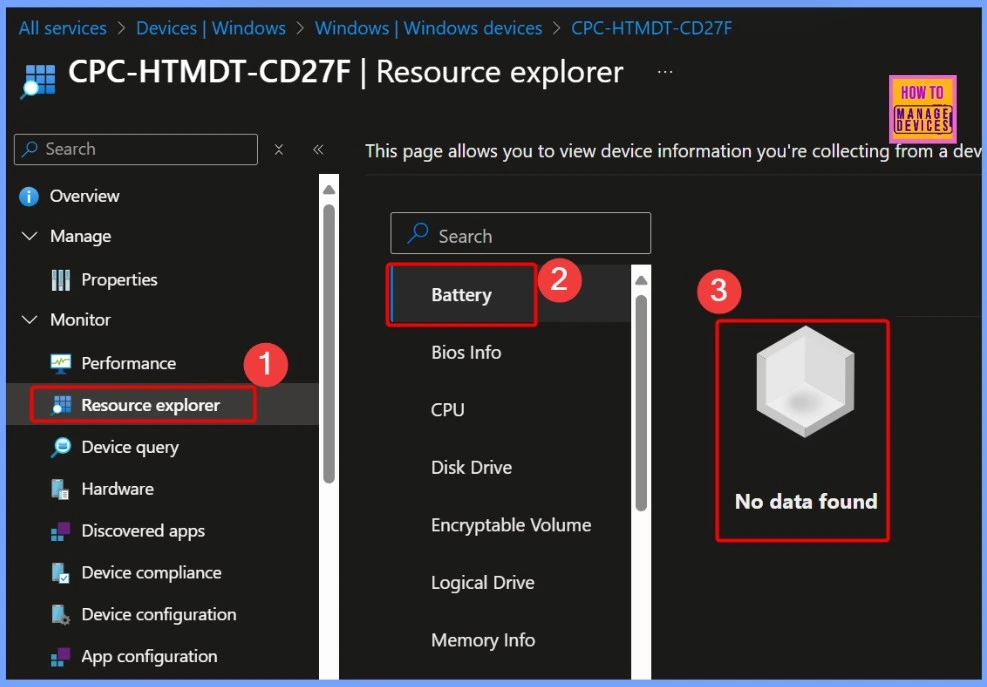Click the Performance monitor icon

click(x=60, y=363)
